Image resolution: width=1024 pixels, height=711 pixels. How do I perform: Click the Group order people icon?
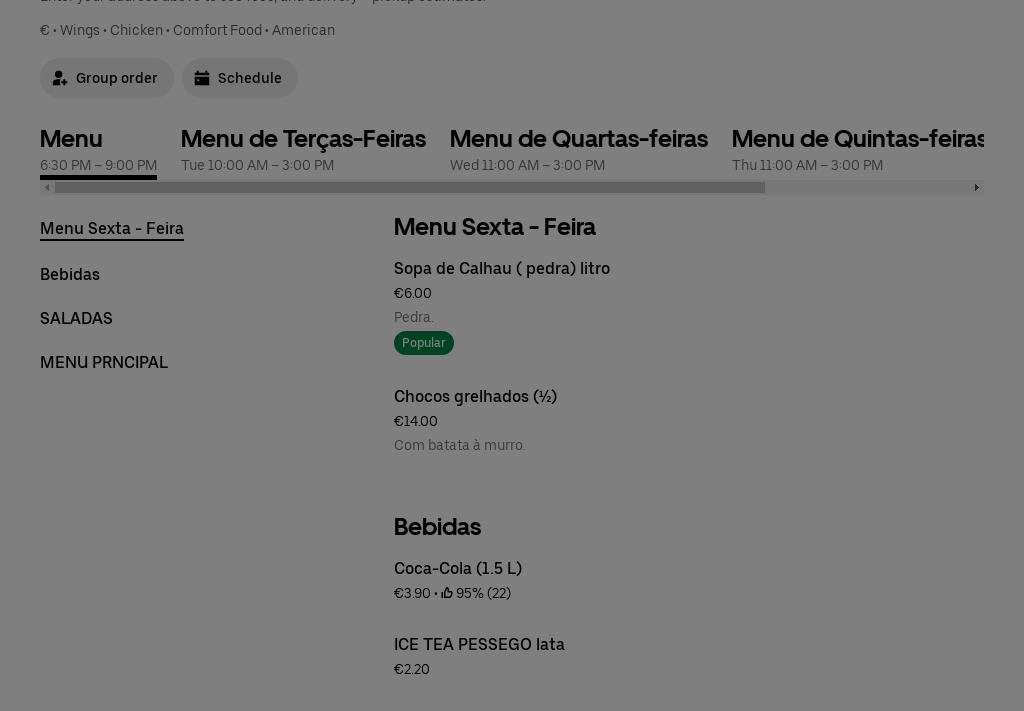60,78
